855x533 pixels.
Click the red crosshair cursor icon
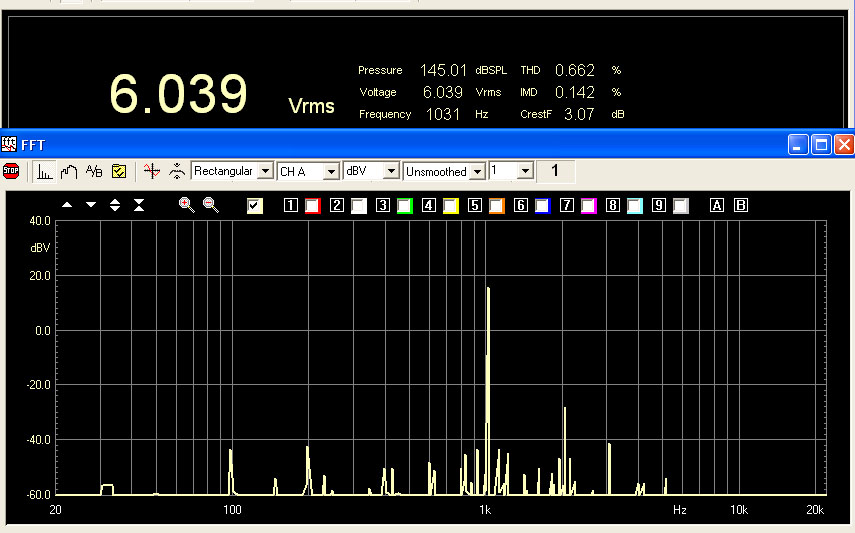click(151, 171)
